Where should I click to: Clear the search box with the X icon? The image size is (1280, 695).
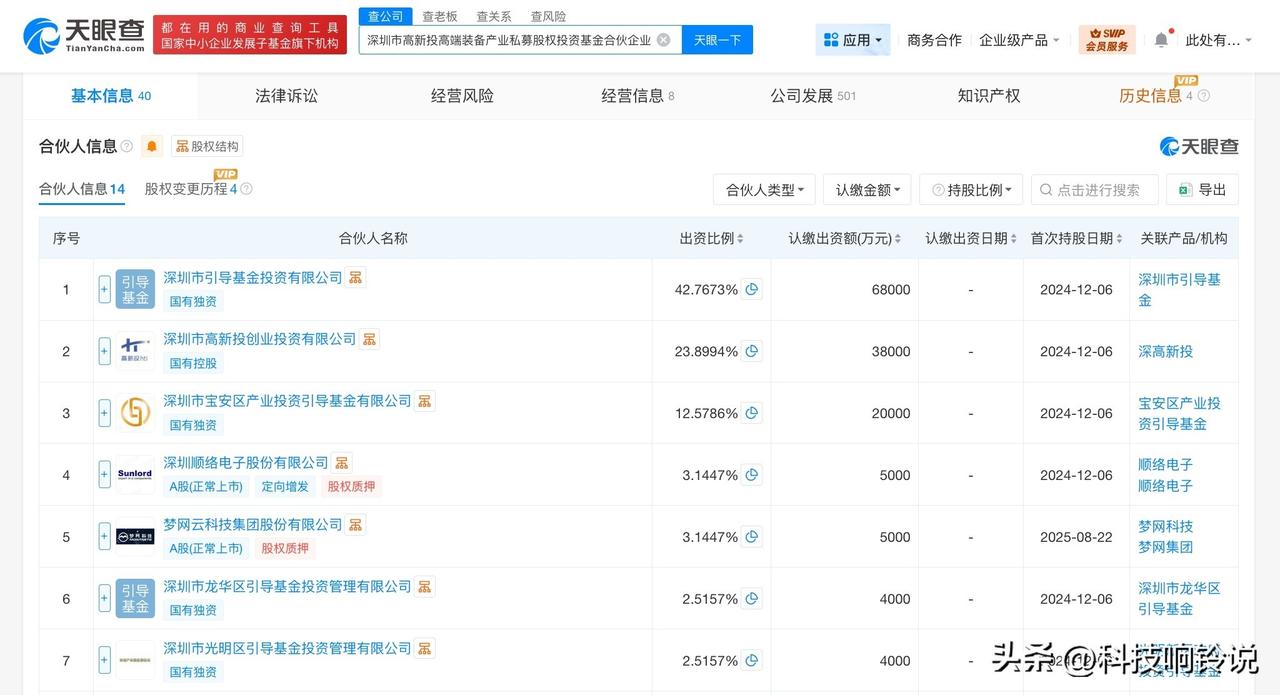[663, 40]
